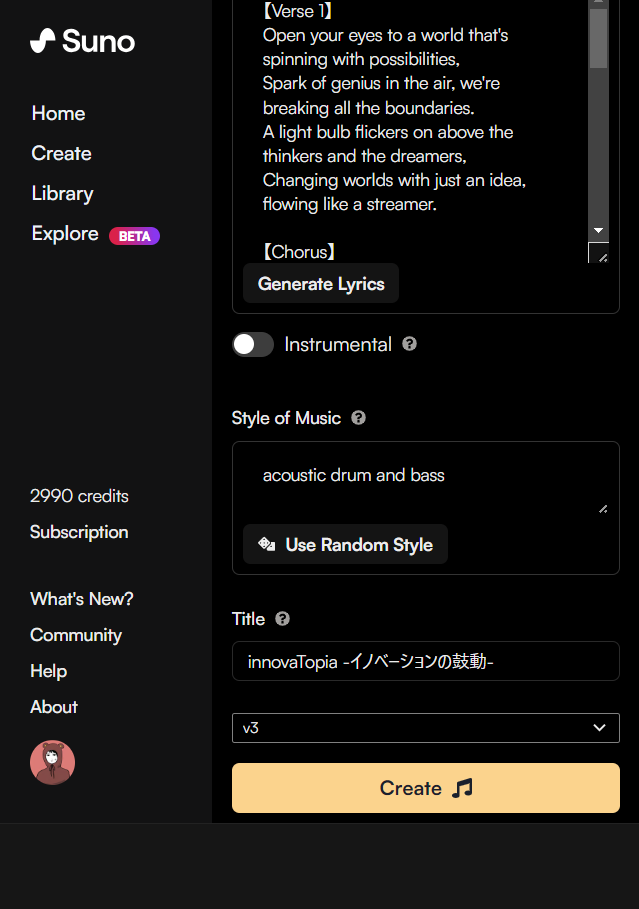Viewport: 639px width, 909px height.
Task: Open the user profile avatar
Action: pos(52,762)
